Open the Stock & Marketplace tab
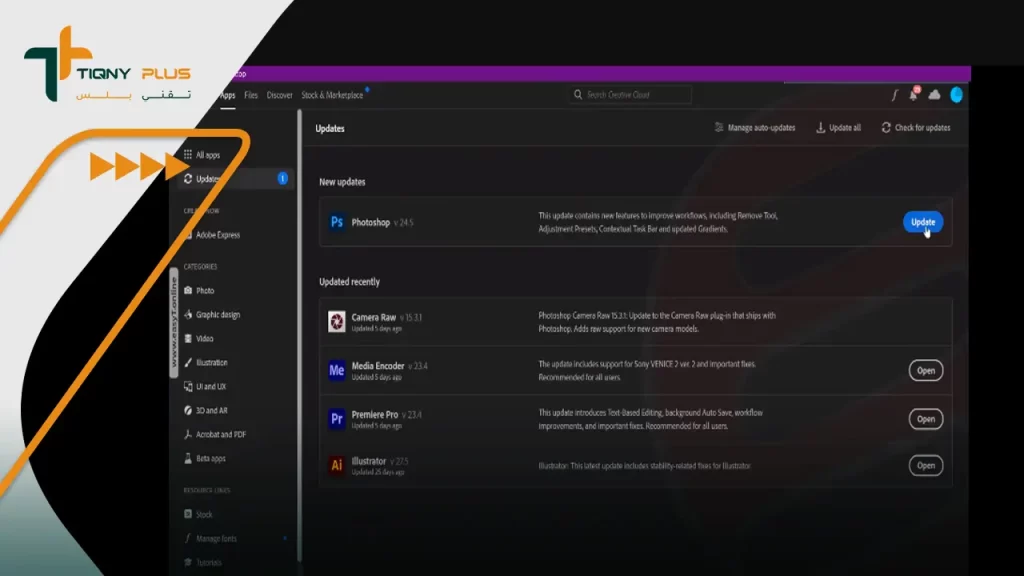 click(x=332, y=95)
